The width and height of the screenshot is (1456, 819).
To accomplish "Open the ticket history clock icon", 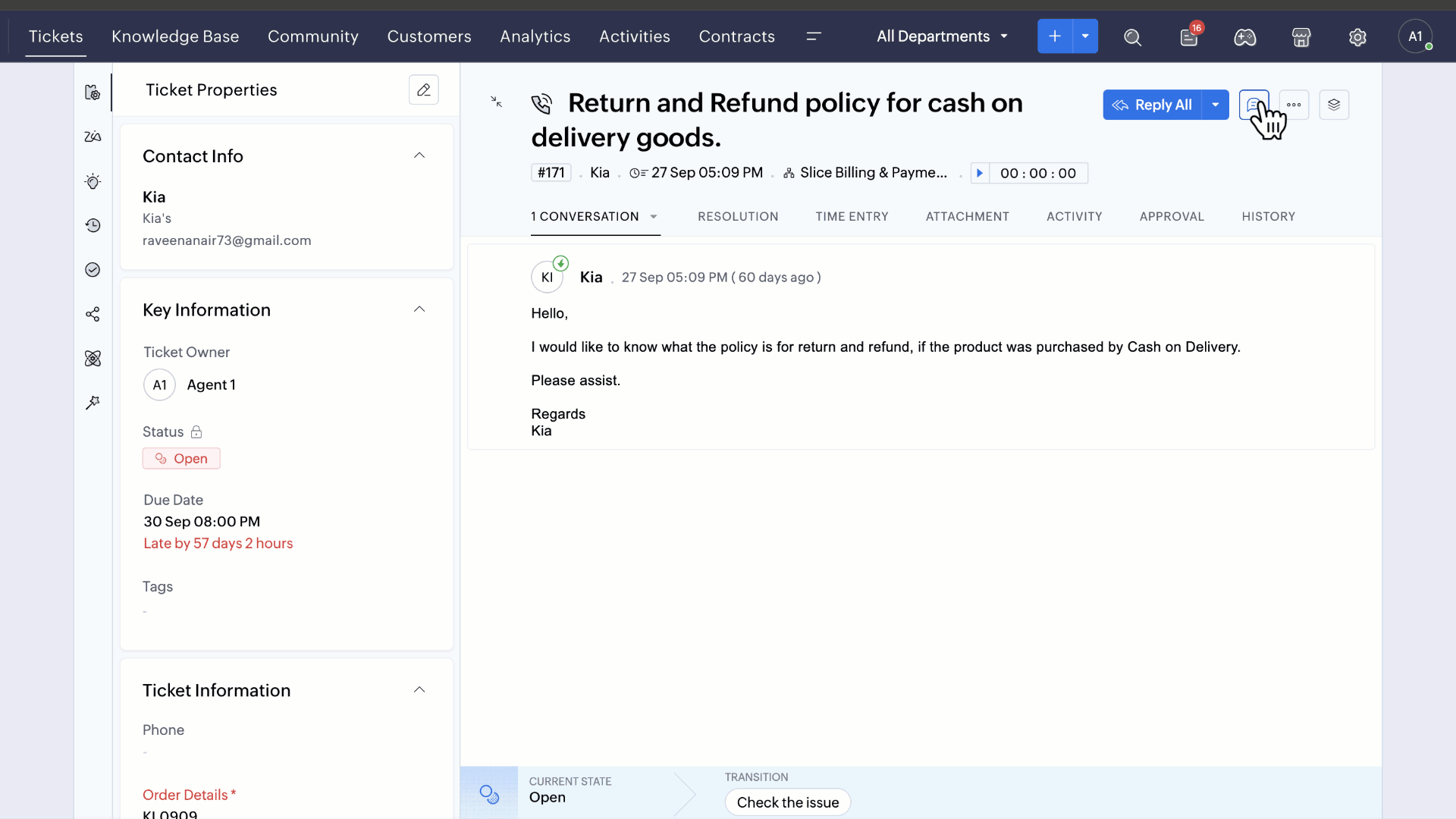I will click(93, 225).
